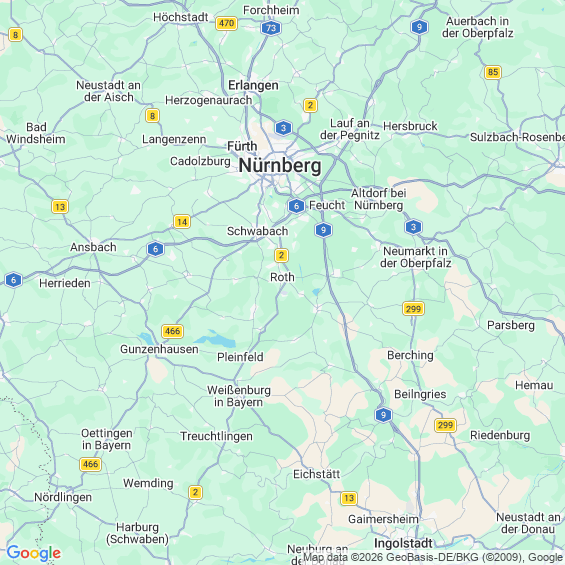Click the lake east of Gunzenhausen
The image size is (565, 565).
[215, 339]
